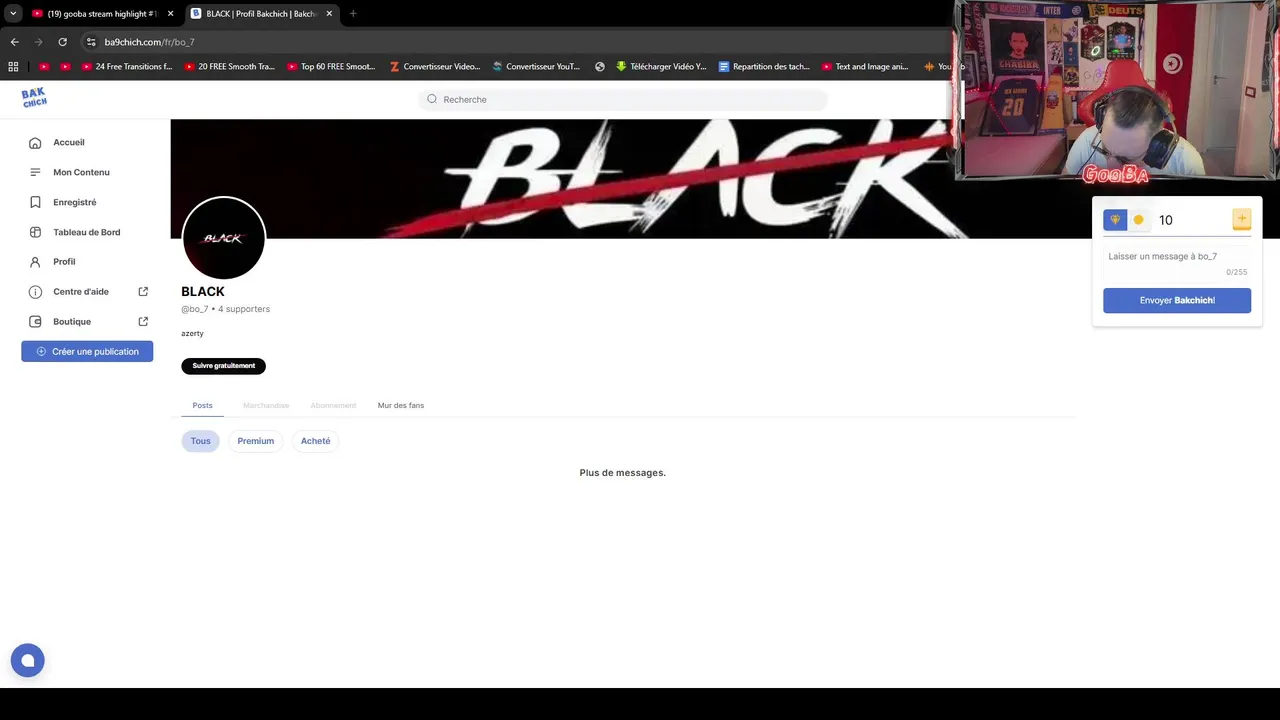Open Mon Contenu
This screenshot has width=1280, height=720.
tap(81, 173)
